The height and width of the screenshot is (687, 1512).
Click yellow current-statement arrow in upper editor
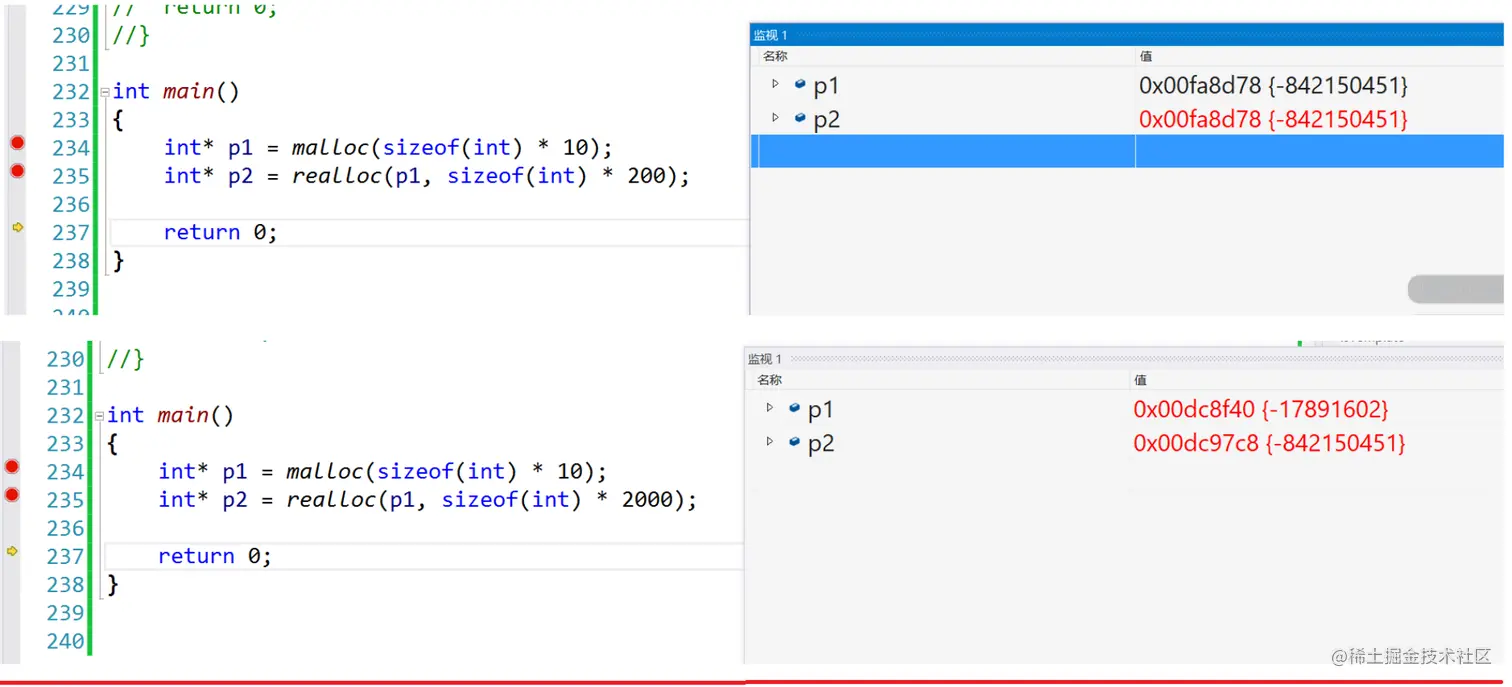tap(17, 228)
